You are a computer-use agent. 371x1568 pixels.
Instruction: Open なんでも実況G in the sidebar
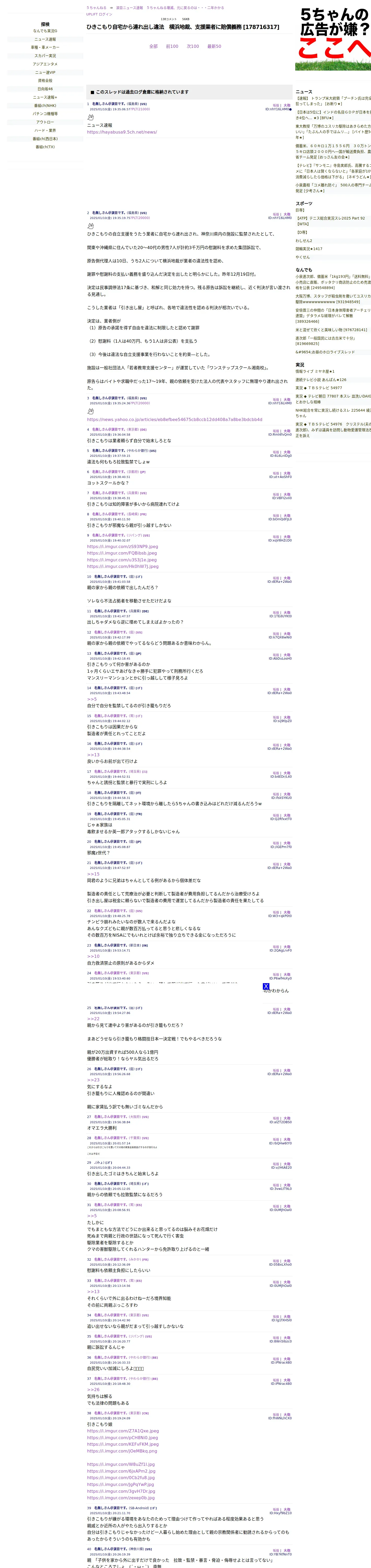tap(45, 31)
